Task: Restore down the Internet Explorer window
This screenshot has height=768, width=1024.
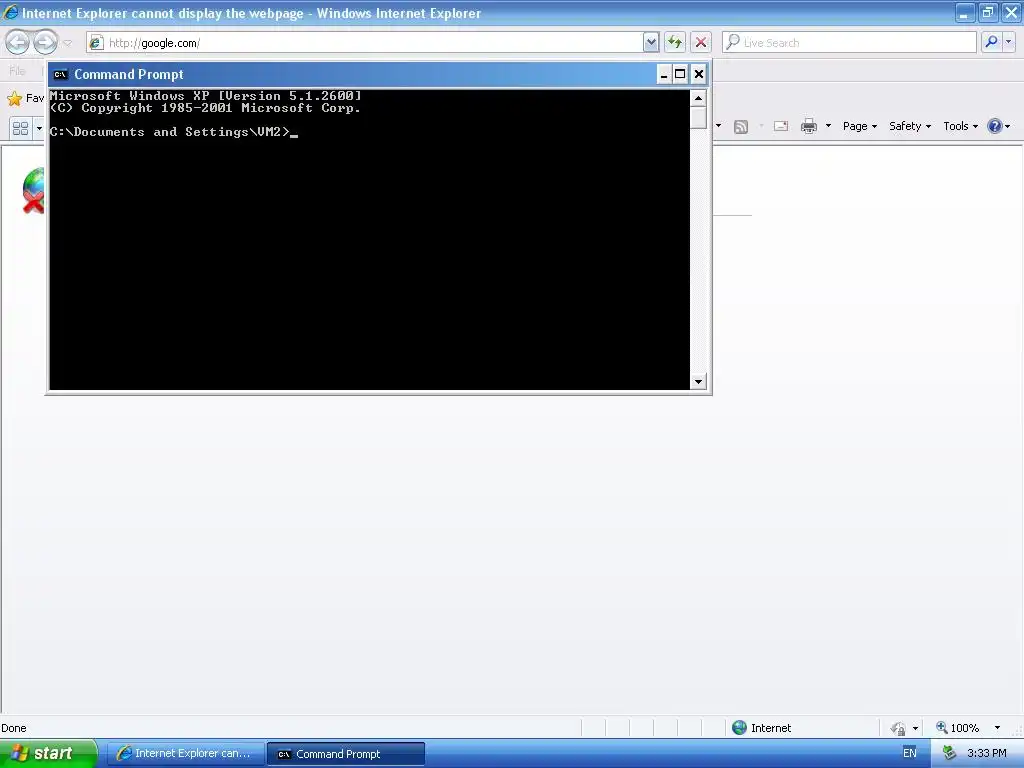Action: 987,12
